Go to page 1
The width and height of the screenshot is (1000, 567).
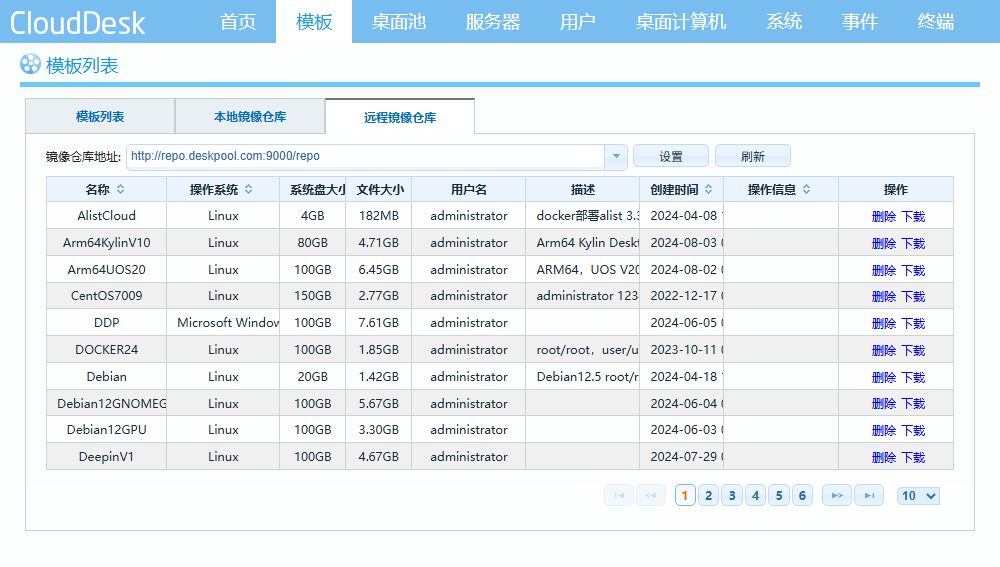pos(685,496)
